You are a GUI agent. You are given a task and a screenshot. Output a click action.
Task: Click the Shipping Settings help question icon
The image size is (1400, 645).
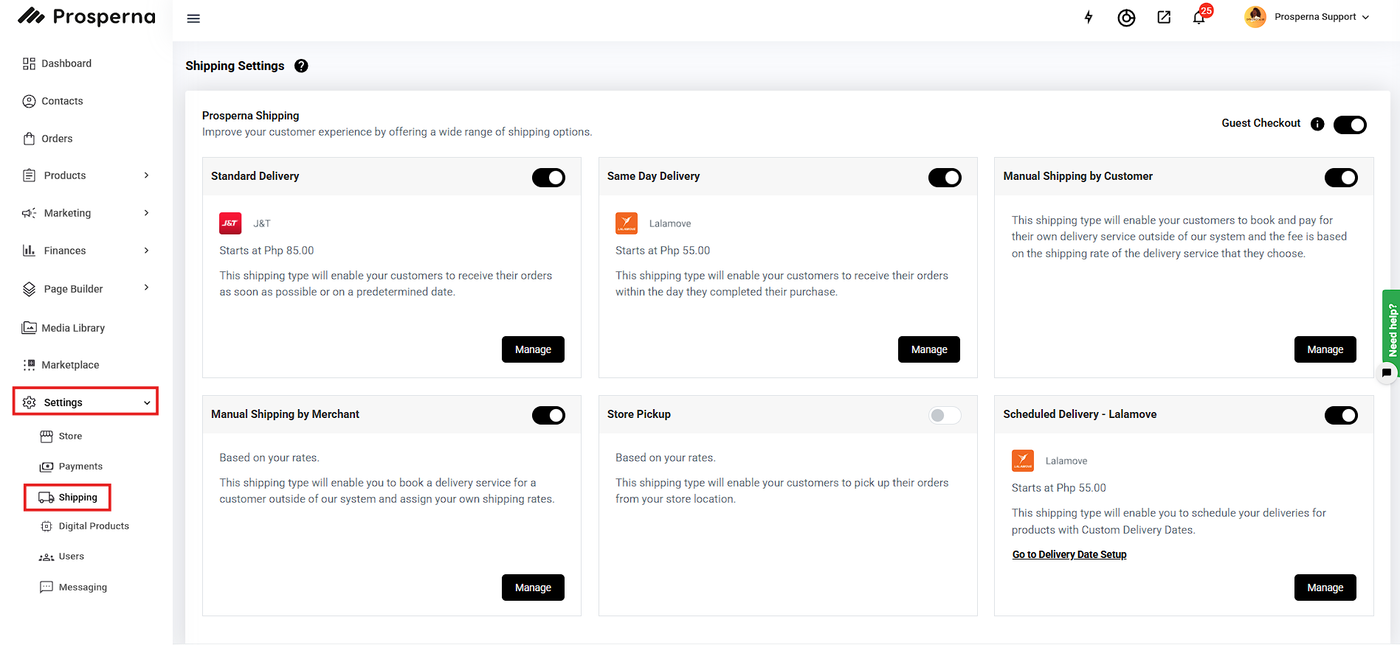coord(301,66)
